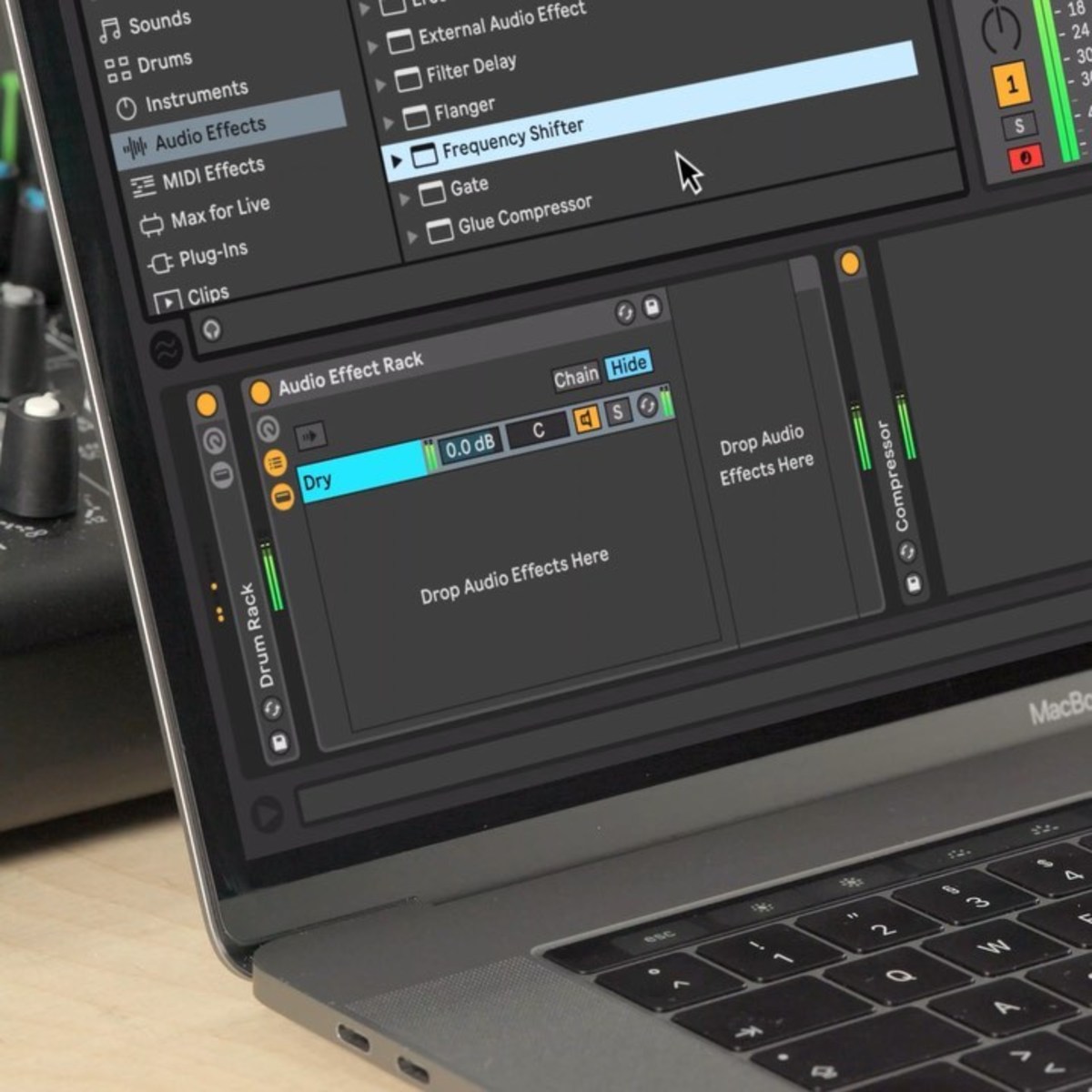
Task: Click the Dry chain speaker activator icon
Action: [587, 419]
